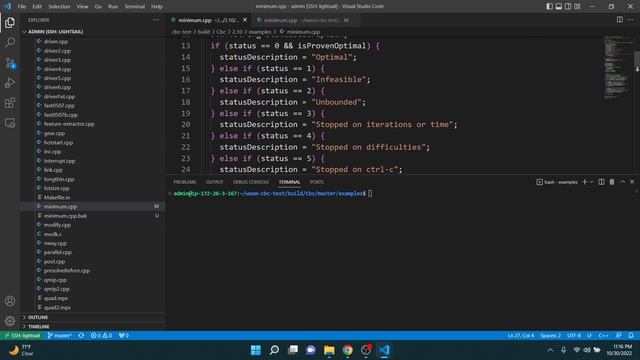Split the terminal pane
The height and width of the screenshot is (360, 640).
601,182
